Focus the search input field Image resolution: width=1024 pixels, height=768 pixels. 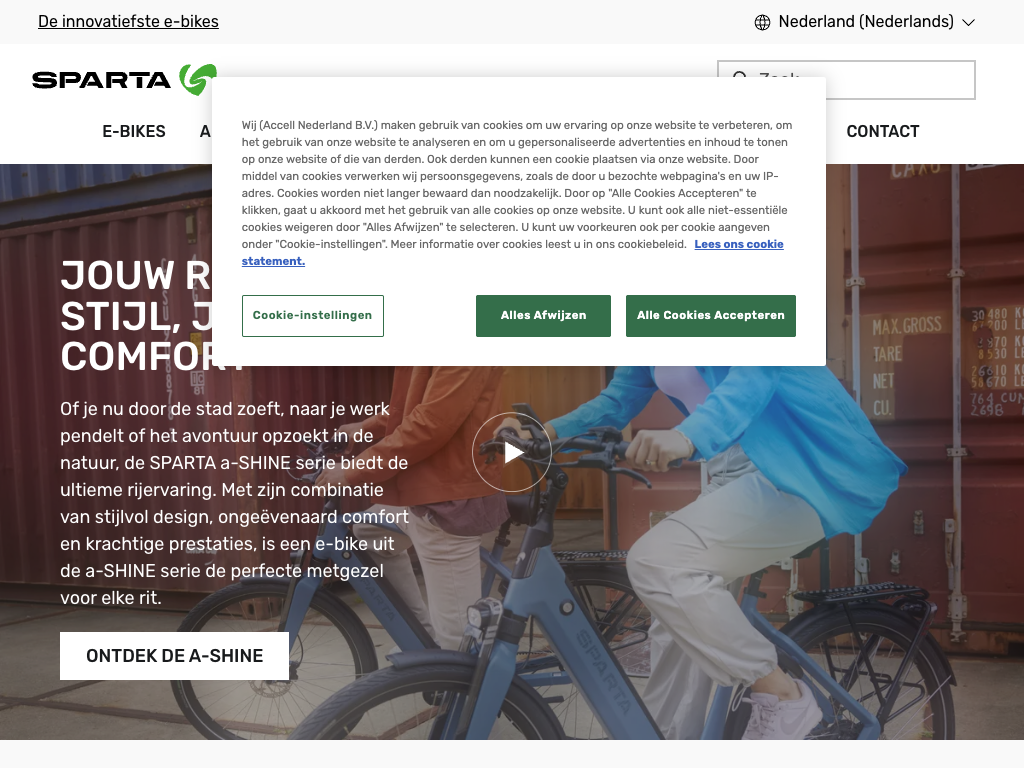846,80
